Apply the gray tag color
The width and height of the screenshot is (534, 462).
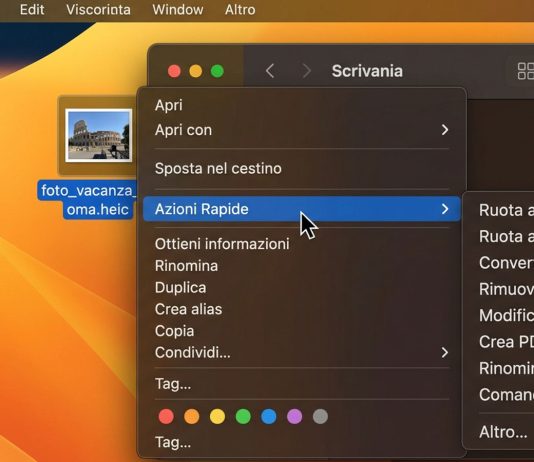(x=320, y=416)
